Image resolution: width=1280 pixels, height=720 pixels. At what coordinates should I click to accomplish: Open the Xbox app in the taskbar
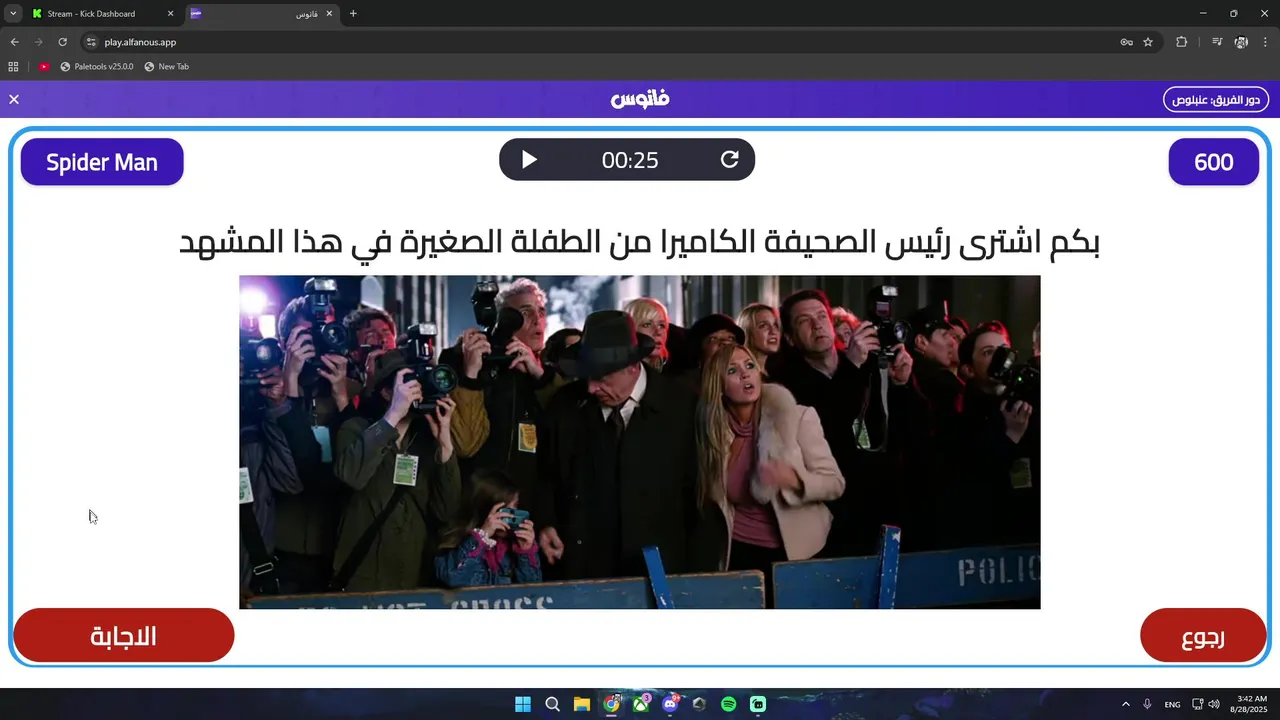pyautogui.click(x=641, y=704)
